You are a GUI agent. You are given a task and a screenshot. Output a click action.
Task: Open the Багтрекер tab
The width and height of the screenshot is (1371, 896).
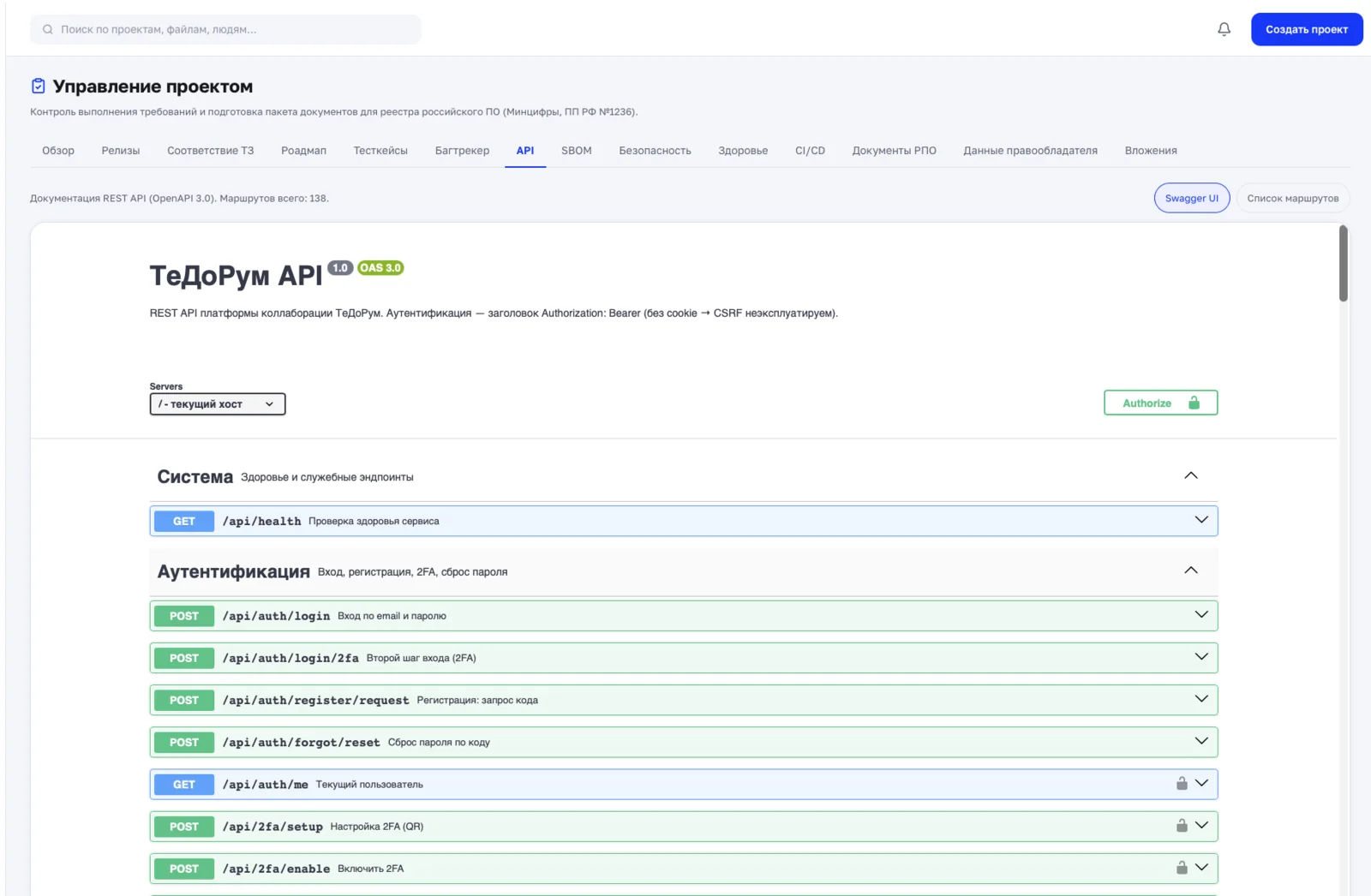pos(462,151)
